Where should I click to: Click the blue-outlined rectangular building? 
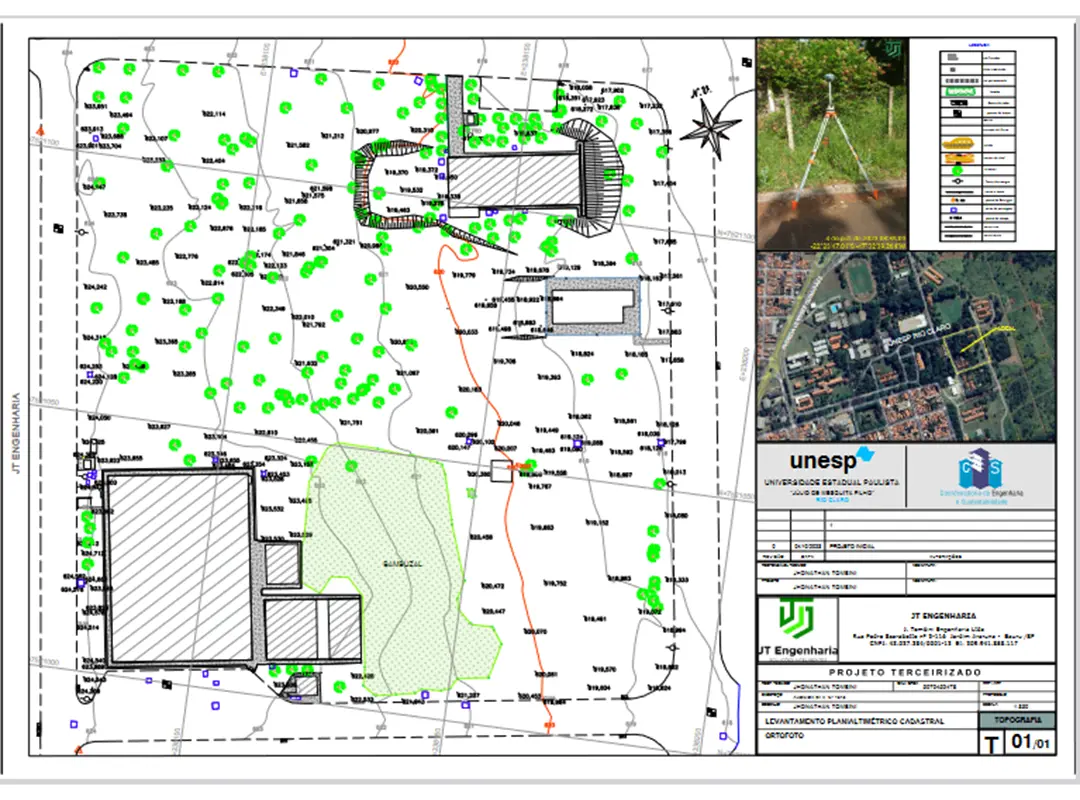[595, 306]
